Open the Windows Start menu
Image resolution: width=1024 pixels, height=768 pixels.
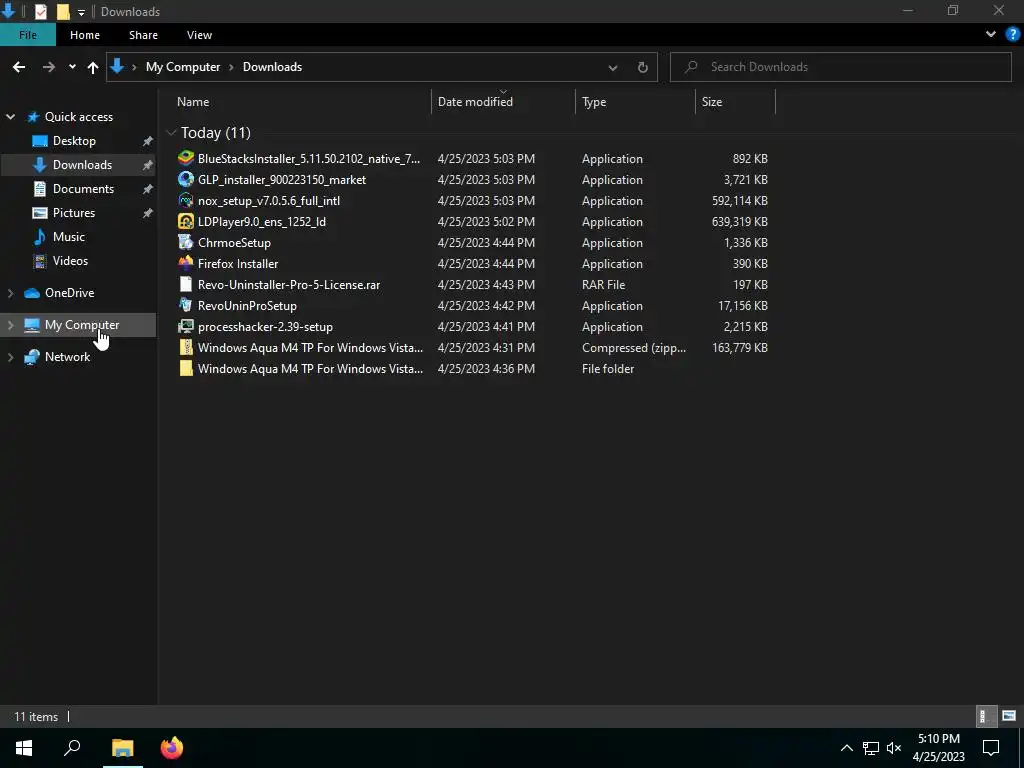pos(24,748)
